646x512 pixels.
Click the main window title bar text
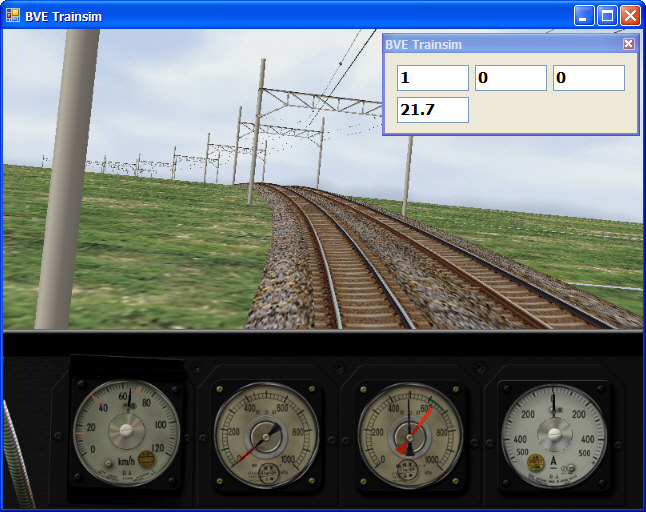(63, 17)
